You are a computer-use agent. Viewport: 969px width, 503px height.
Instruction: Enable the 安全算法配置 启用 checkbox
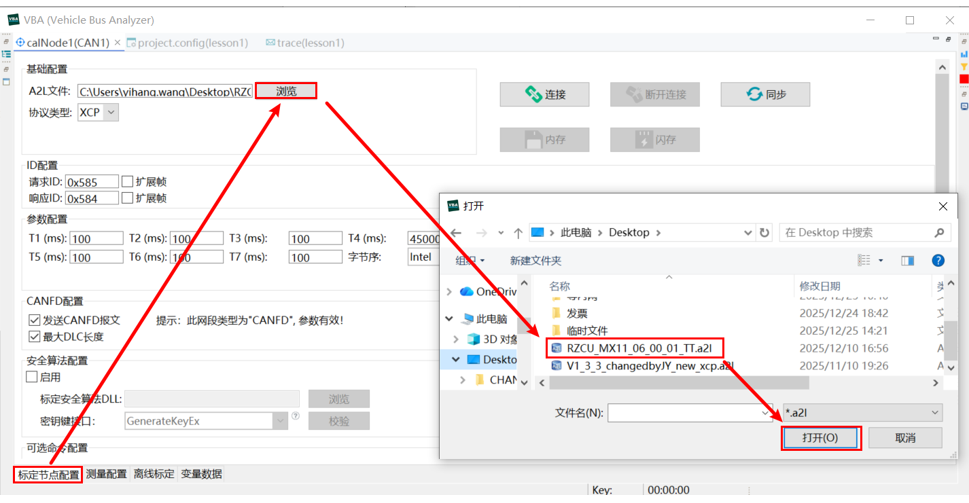pos(32,376)
